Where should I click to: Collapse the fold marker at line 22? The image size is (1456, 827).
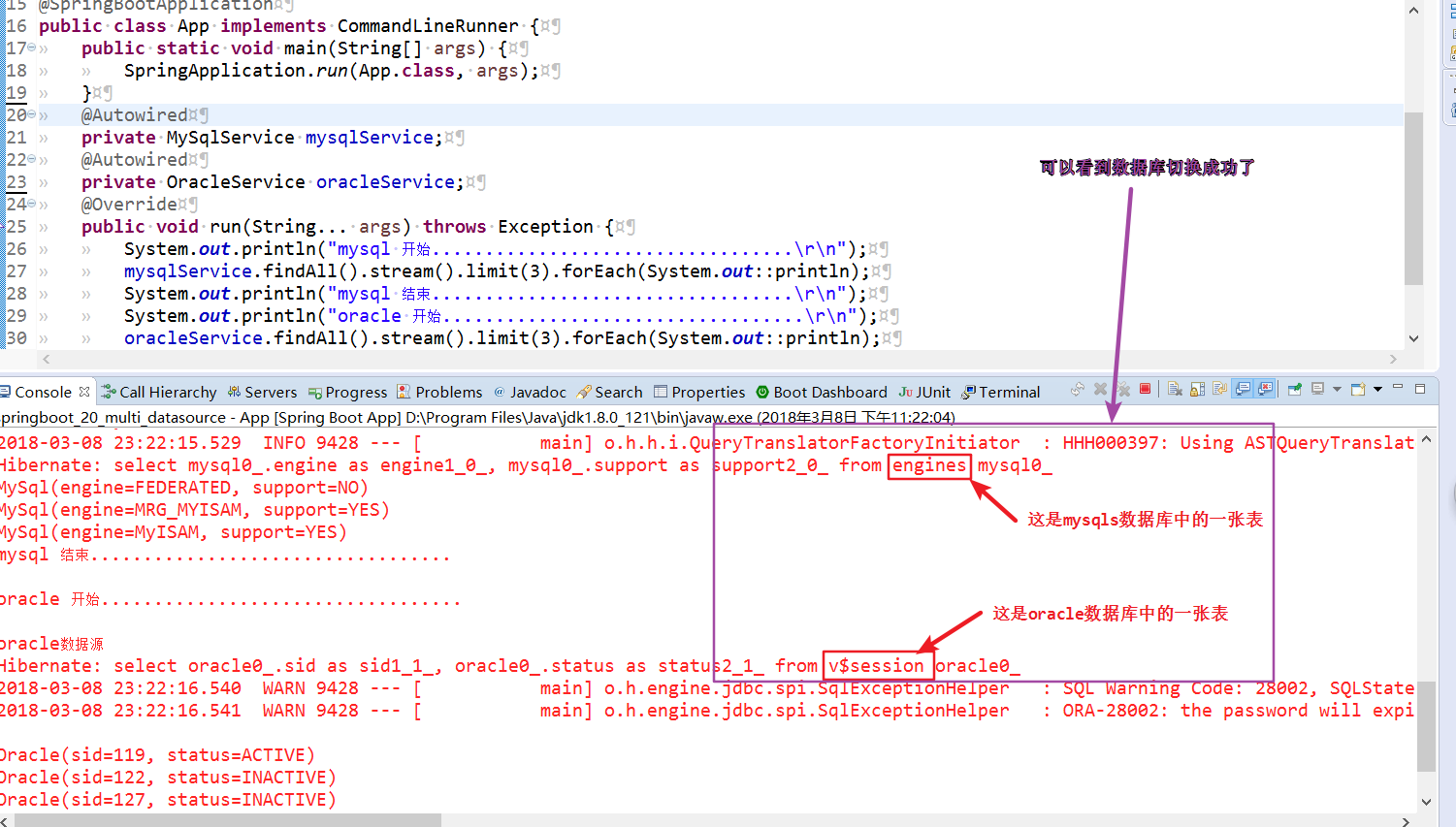tap(31, 159)
